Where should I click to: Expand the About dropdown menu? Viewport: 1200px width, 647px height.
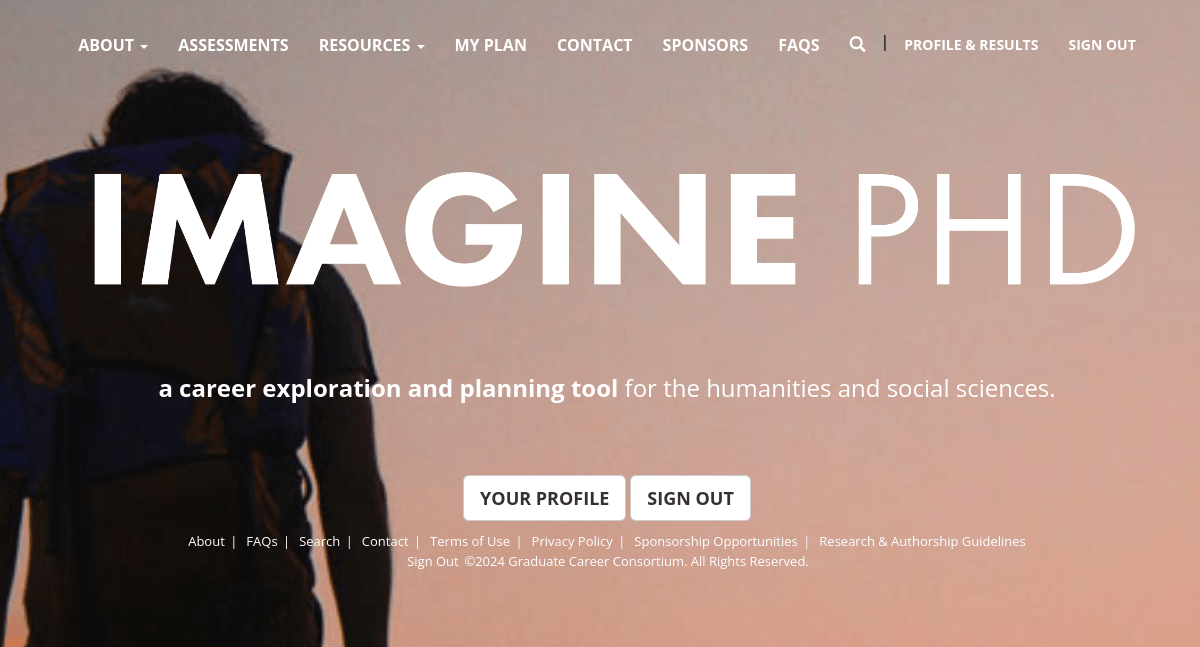(113, 45)
